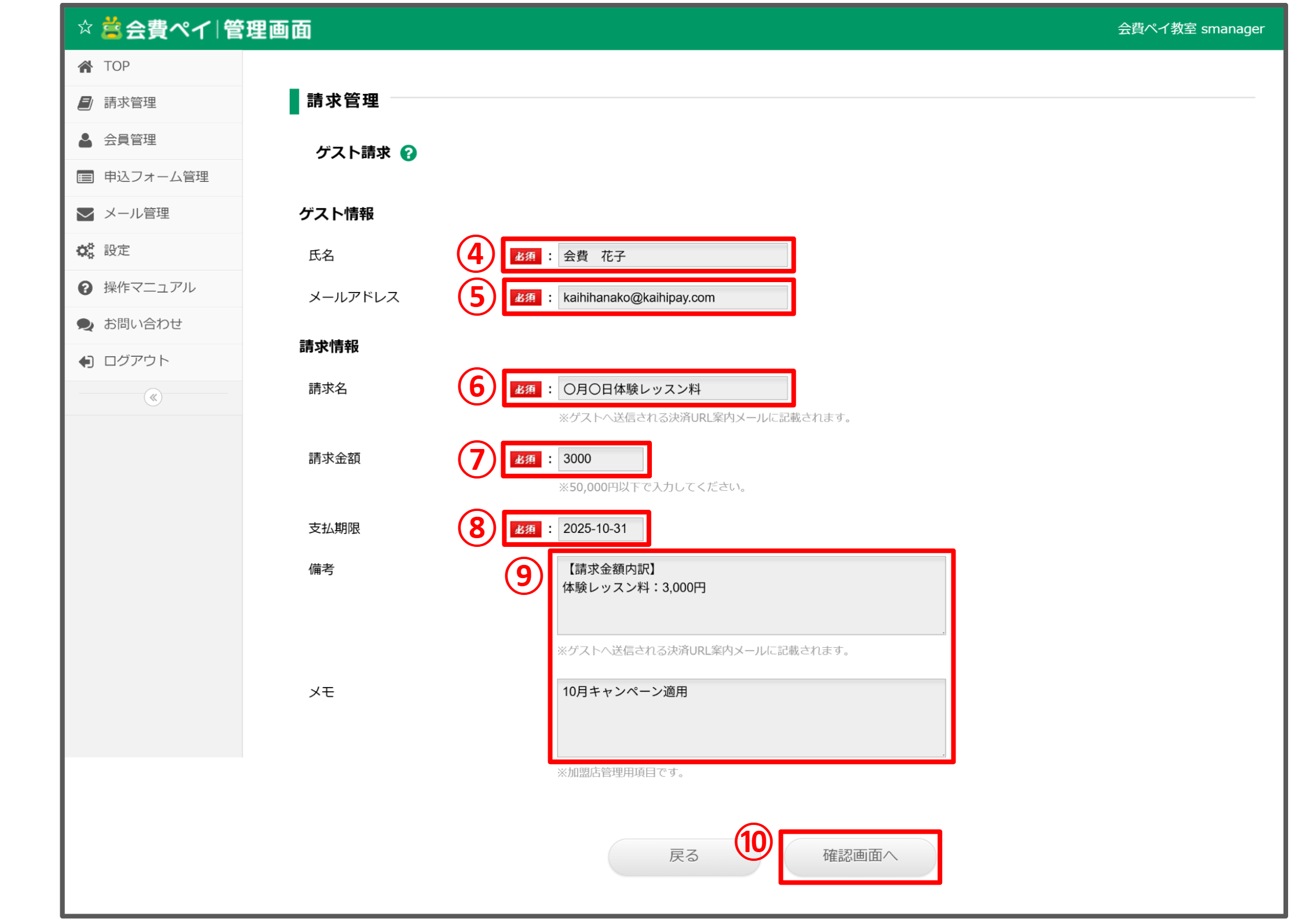
Task: Open 請求管理 via its document icon
Action: coord(85,103)
